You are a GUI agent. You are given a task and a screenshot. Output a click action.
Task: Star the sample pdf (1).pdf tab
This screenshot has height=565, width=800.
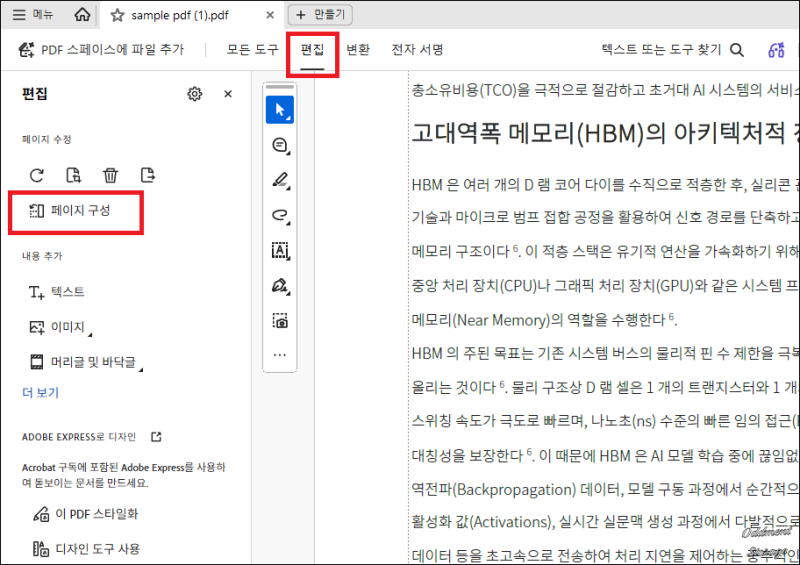(117, 15)
